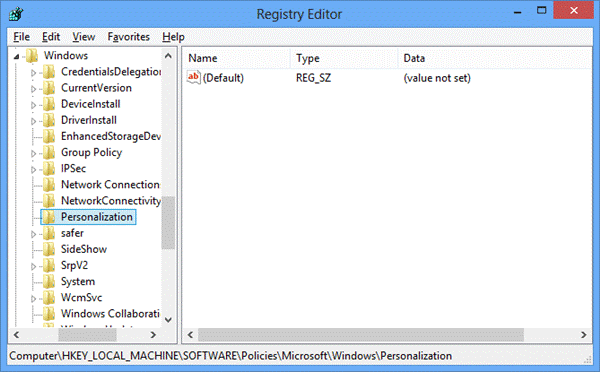600x372 pixels.
Task: Collapse the Windows key
Action: pyautogui.click(x=16, y=57)
